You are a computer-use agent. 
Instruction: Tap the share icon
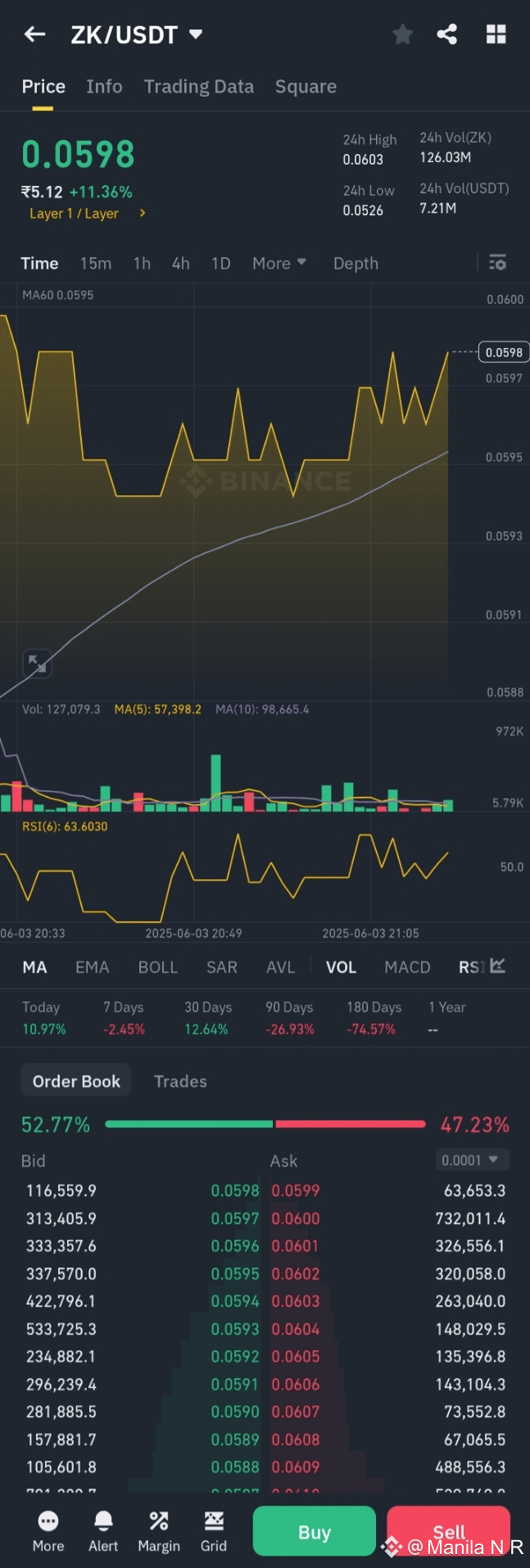pyautogui.click(x=447, y=34)
